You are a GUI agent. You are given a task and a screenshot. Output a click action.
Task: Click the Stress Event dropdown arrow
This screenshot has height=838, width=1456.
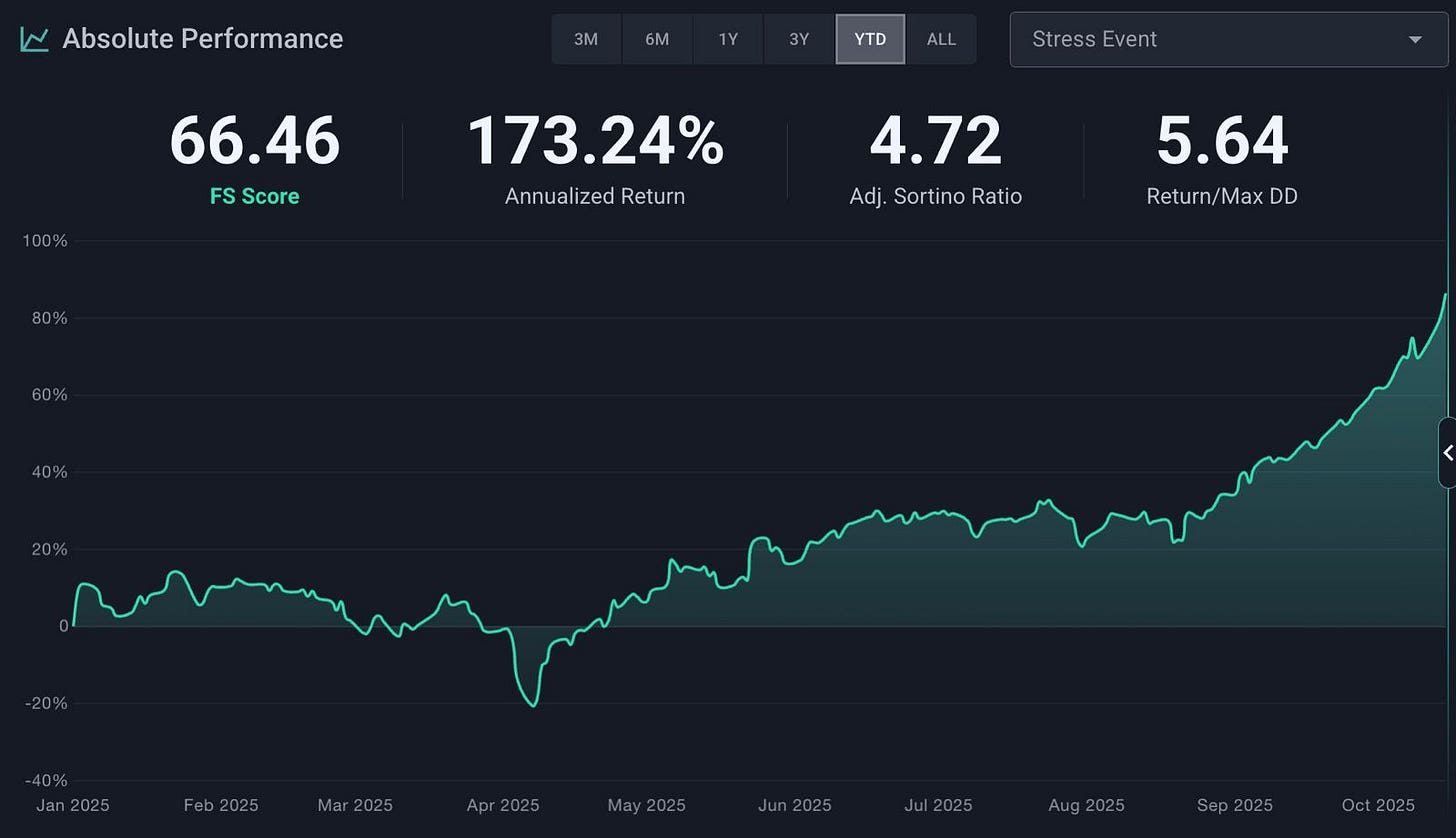coord(1415,40)
